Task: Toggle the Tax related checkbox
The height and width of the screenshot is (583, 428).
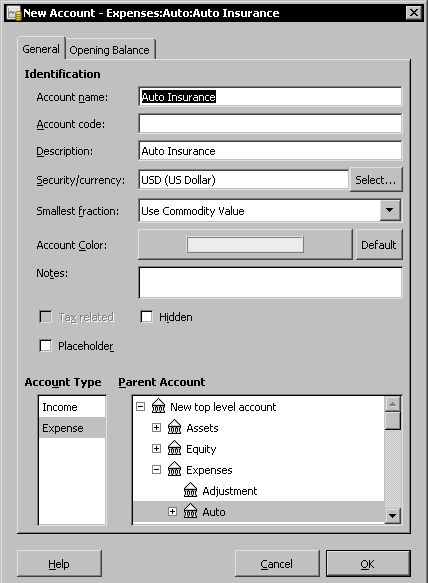Action: [x=45, y=317]
